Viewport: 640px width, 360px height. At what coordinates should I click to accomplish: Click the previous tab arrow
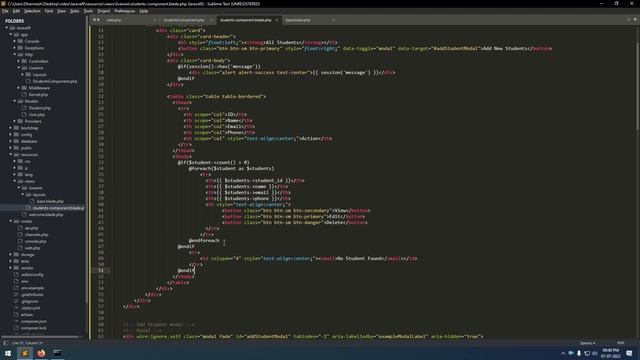coord(94,20)
